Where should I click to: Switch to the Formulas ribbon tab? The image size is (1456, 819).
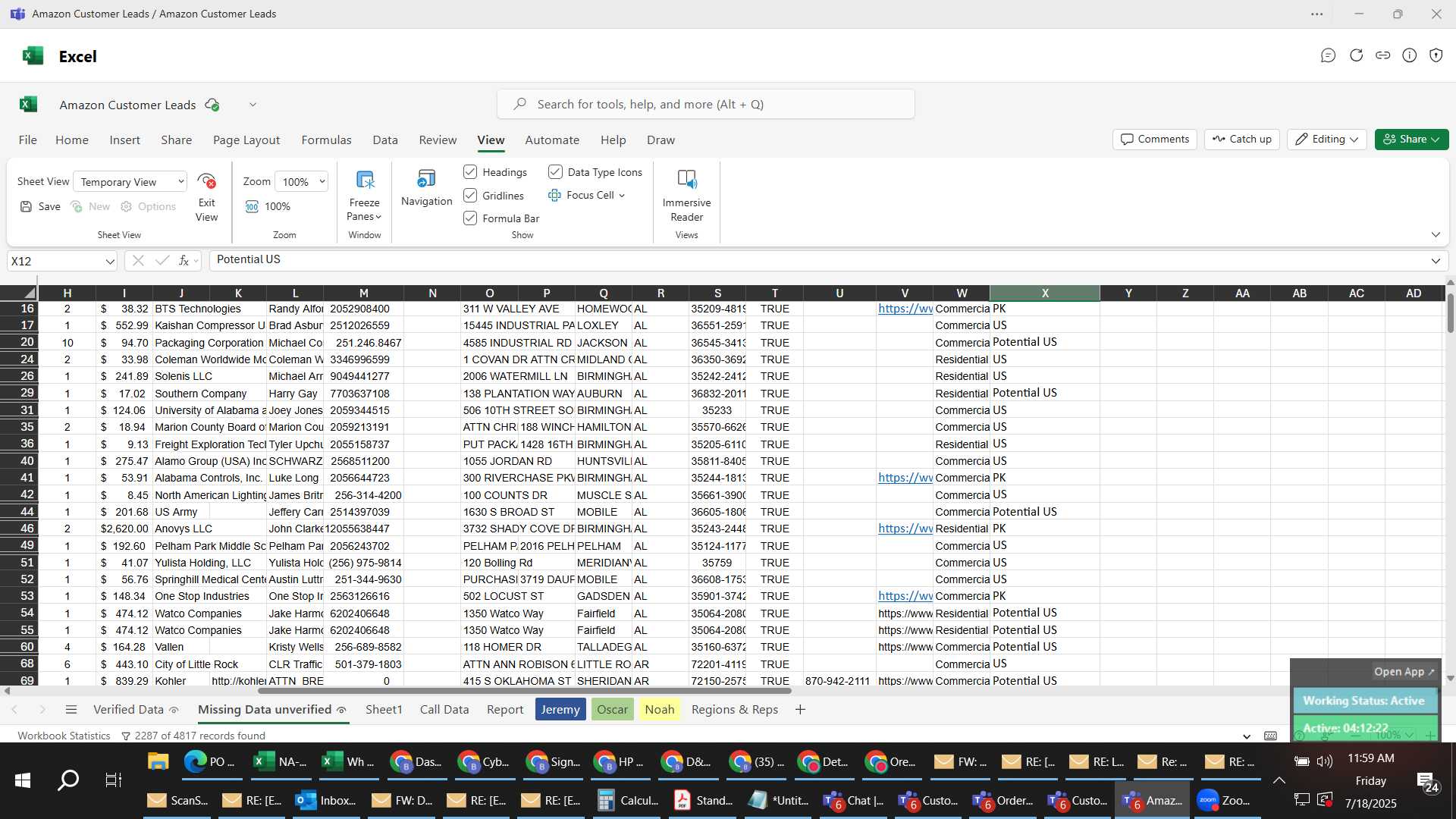(x=326, y=140)
